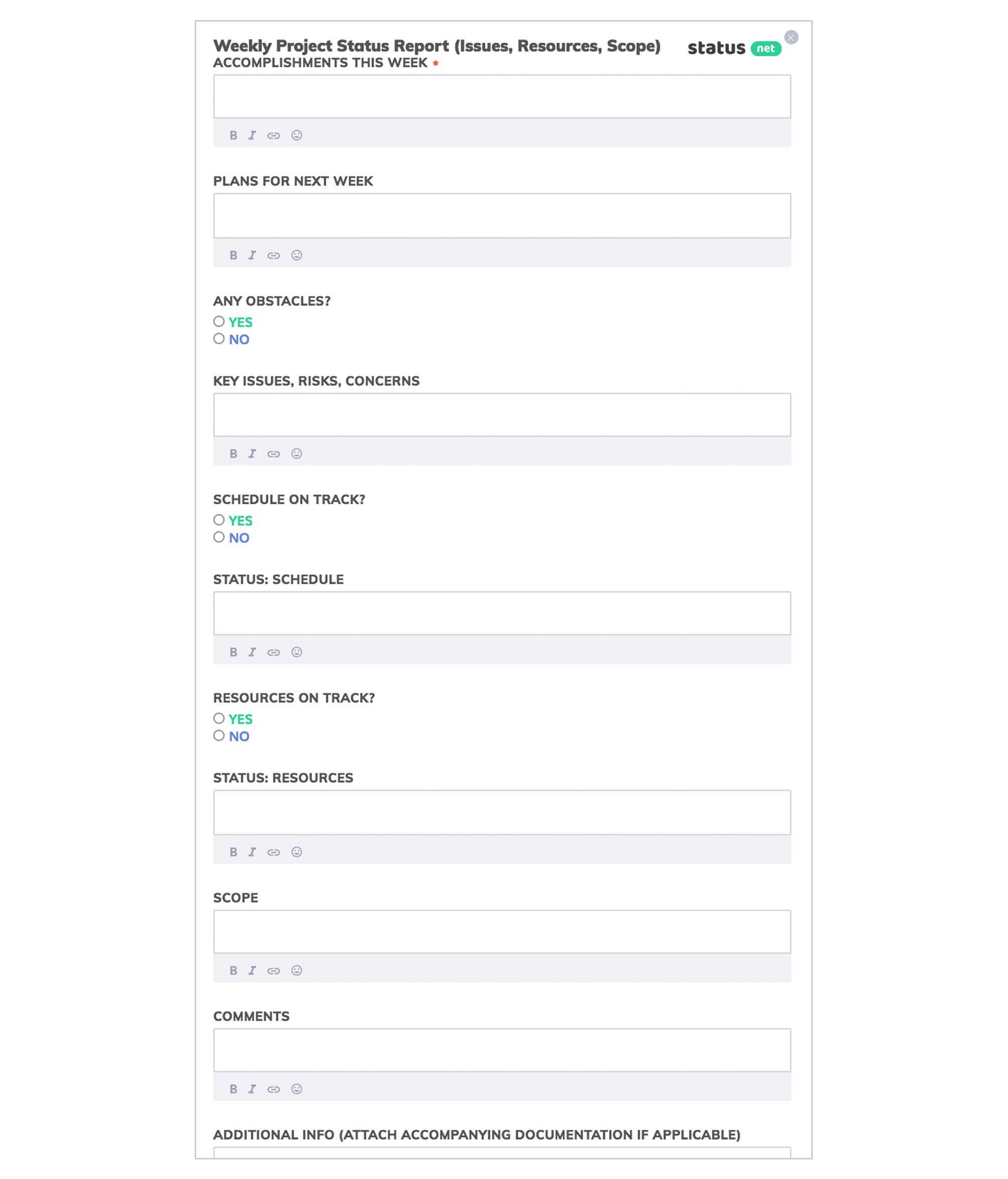Click the bold icon in Scope toolbar
The width and height of the screenshot is (1008, 1179).
click(x=233, y=970)
